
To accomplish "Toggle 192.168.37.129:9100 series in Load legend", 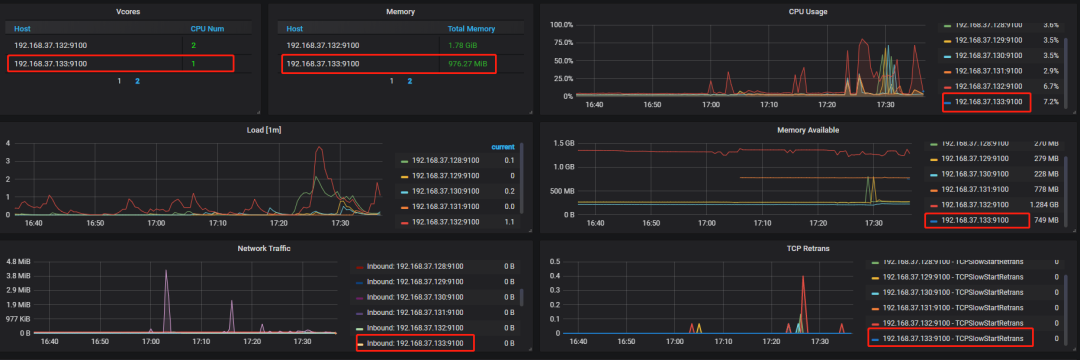I will pyautogui.click(x=446, y=176).
